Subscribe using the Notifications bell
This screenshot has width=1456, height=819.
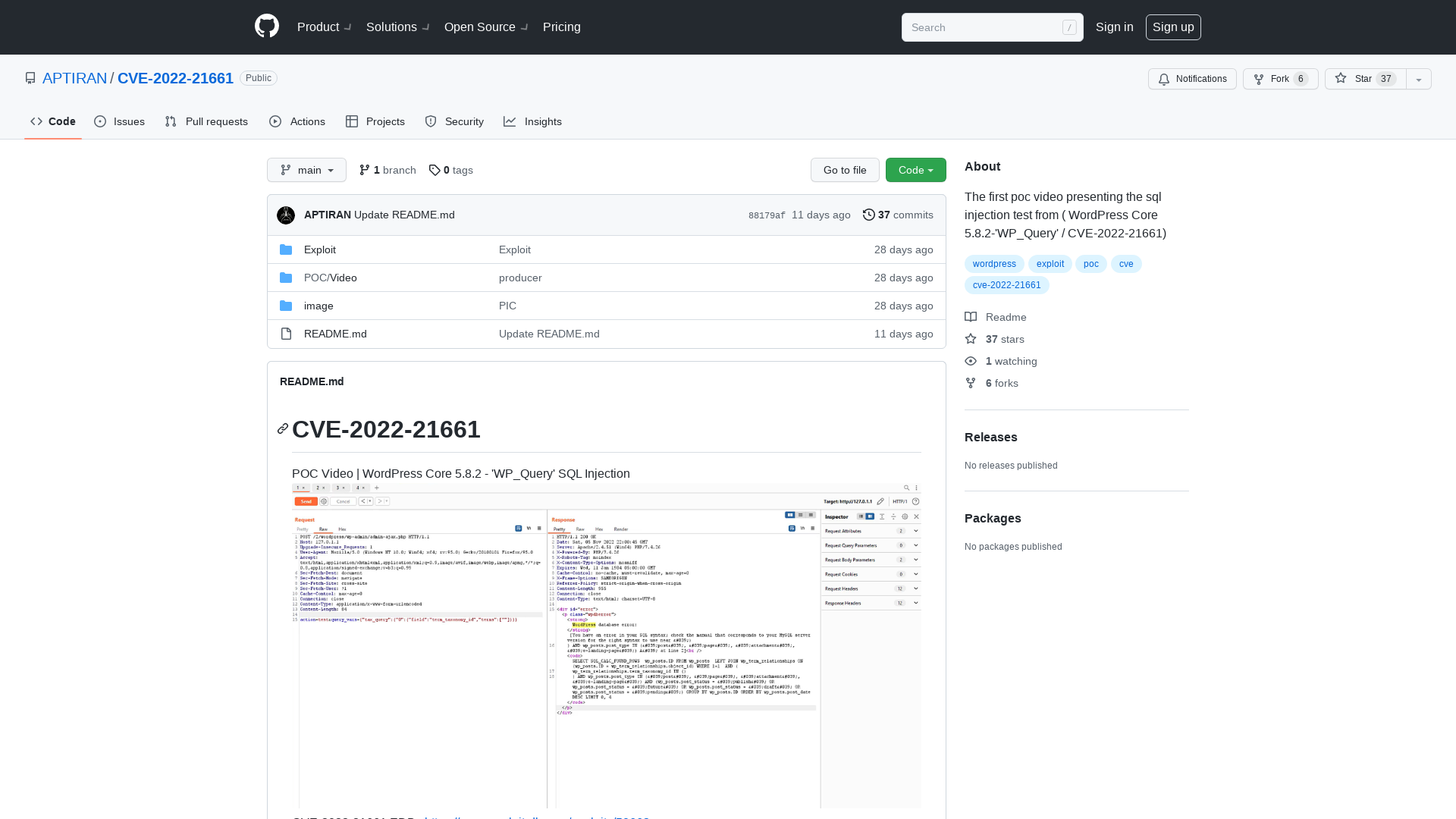(1191, 79)
